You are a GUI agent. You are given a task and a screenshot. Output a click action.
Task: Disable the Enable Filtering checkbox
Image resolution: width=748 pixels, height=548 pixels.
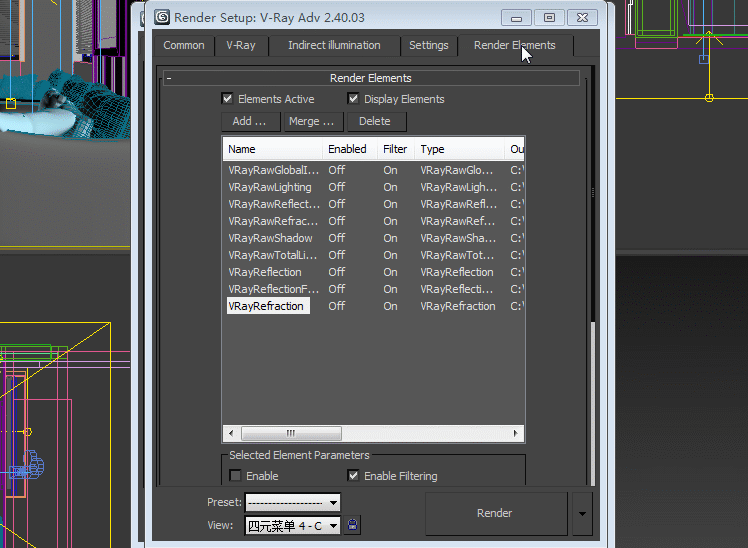(353, 476)
